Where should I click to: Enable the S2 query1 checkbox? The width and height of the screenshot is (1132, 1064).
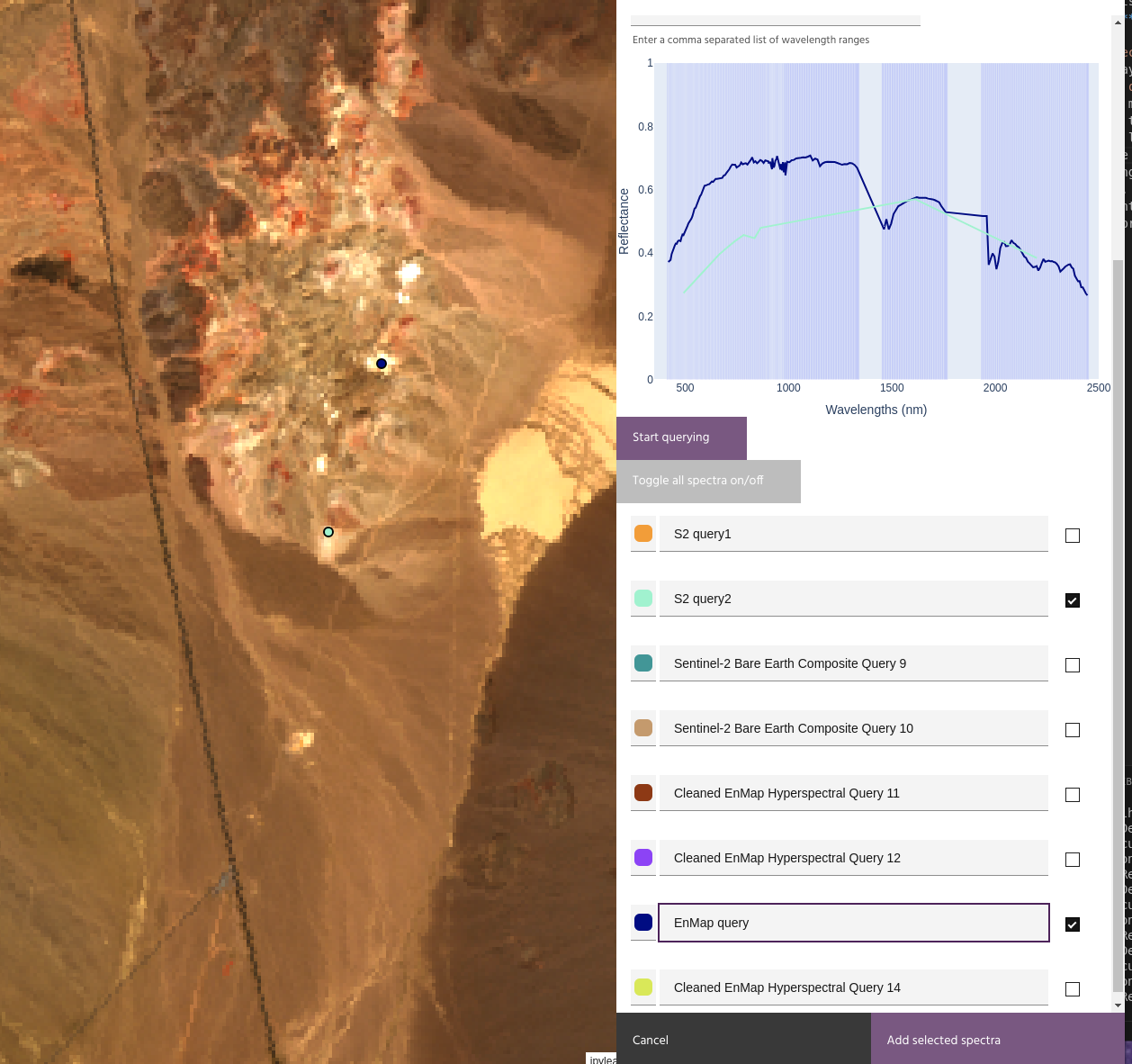tap(1073, 536)
